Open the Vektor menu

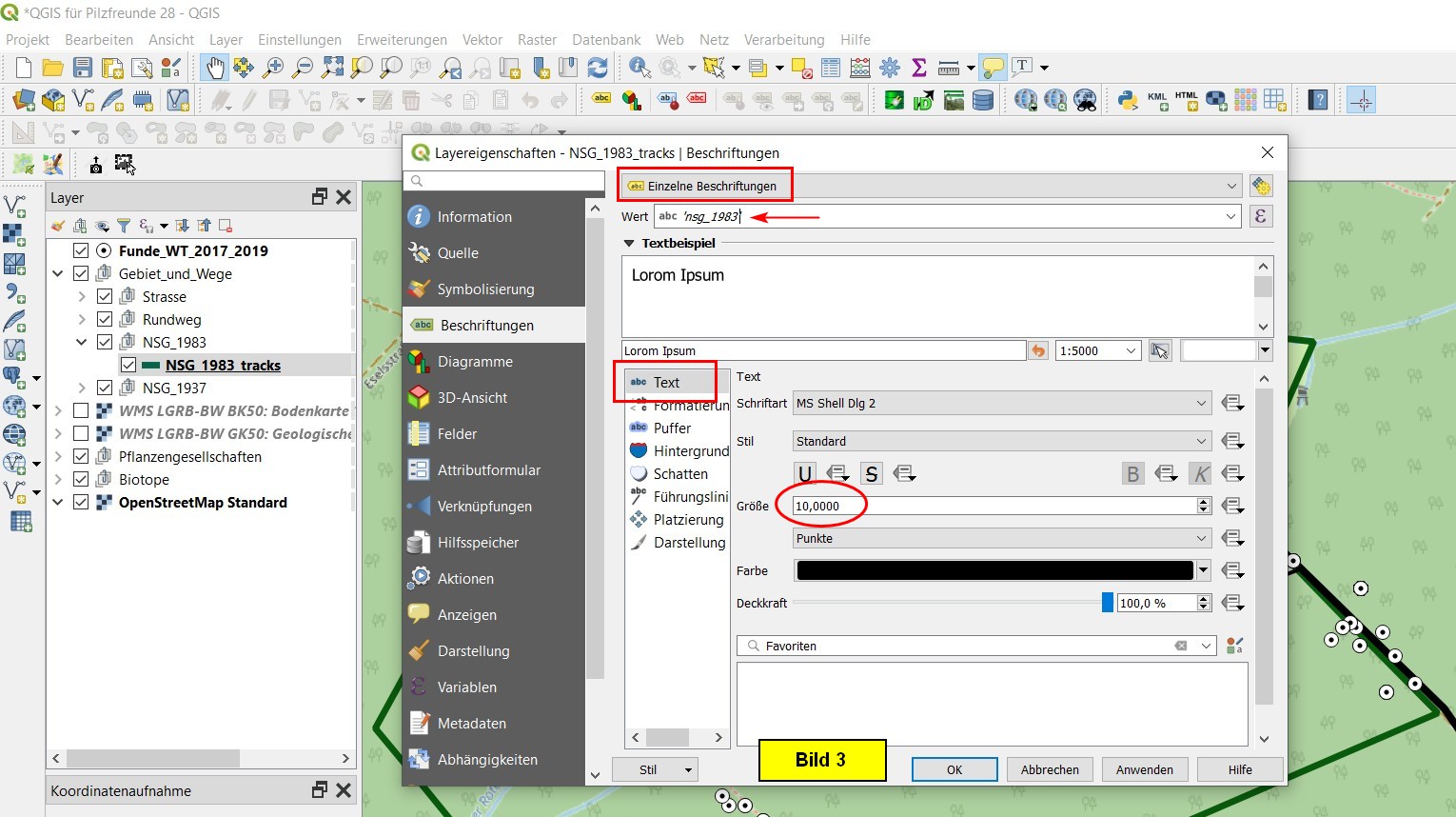click(482, 40)
